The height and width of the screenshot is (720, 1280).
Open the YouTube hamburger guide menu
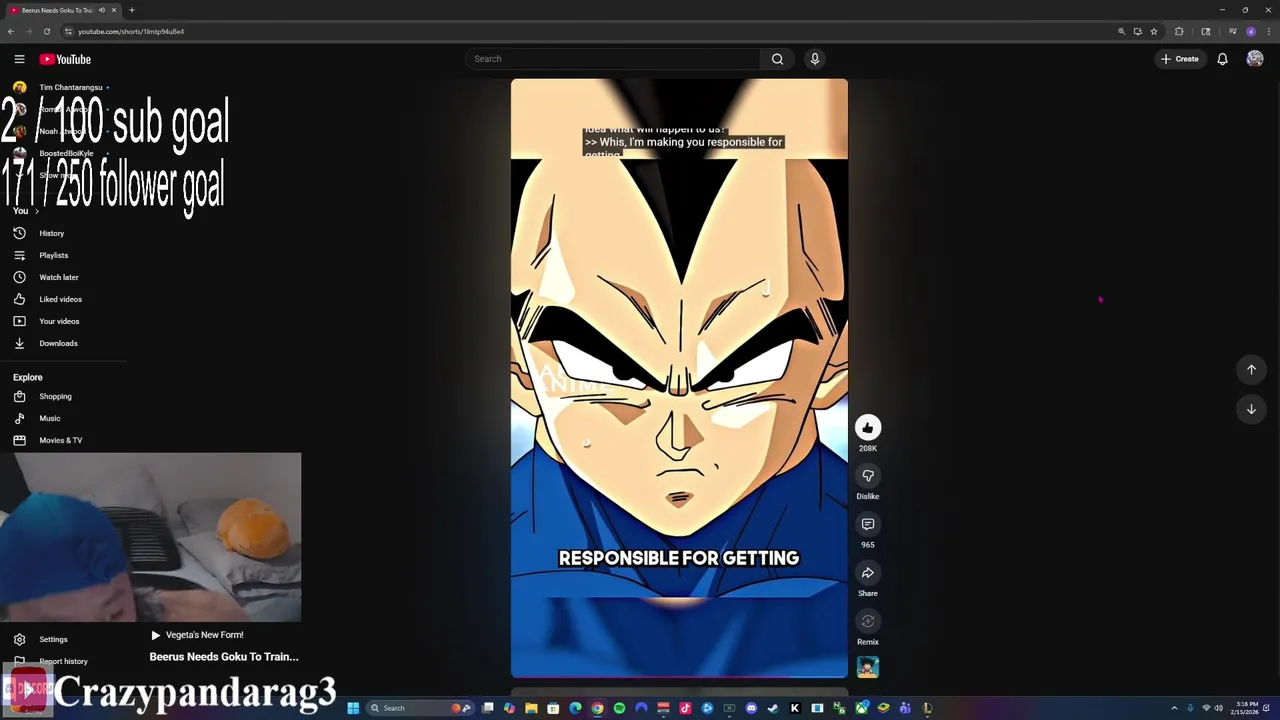tap(19, 59)
